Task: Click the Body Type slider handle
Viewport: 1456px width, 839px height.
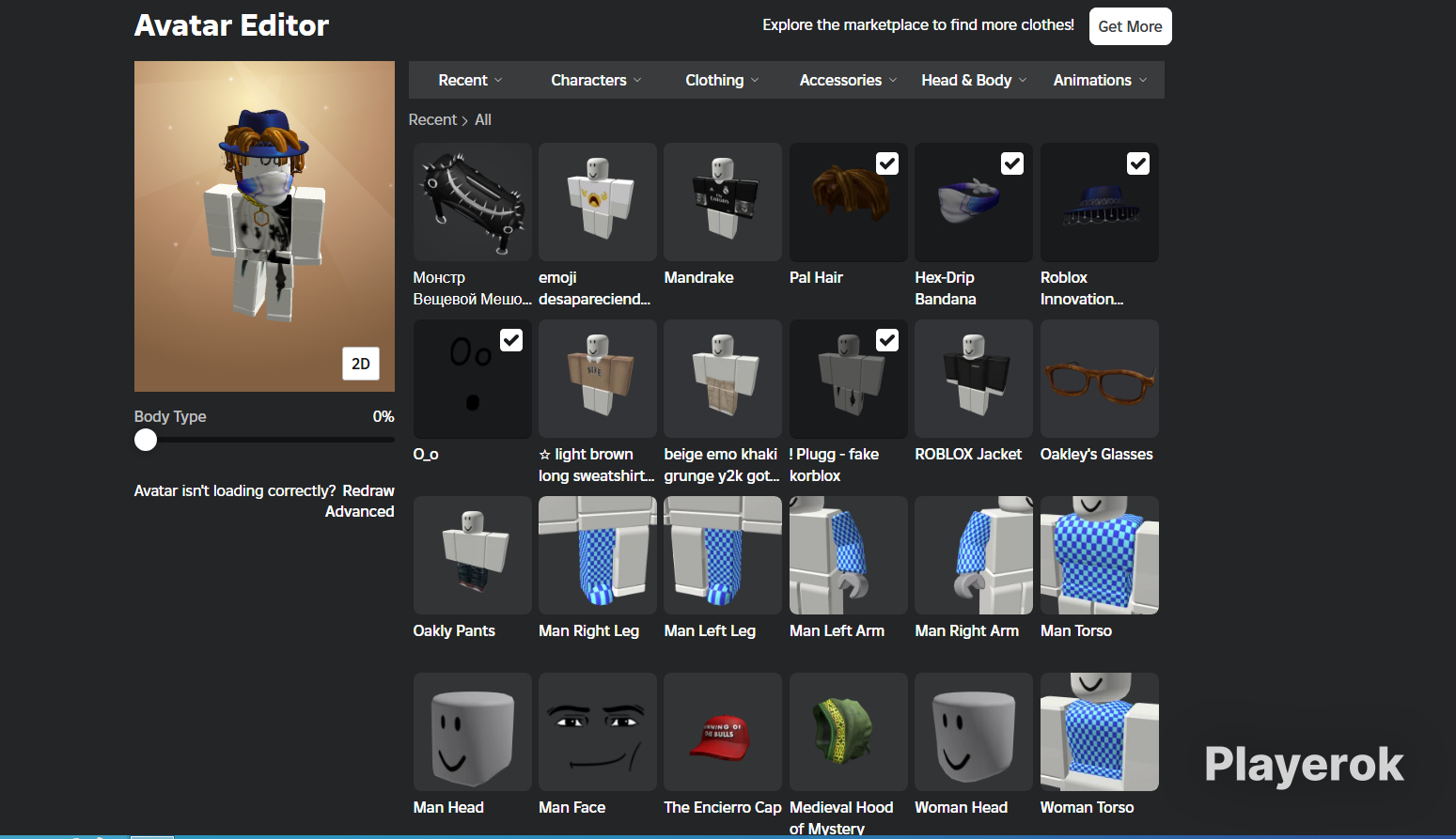Action: click(x=146, y=440)
